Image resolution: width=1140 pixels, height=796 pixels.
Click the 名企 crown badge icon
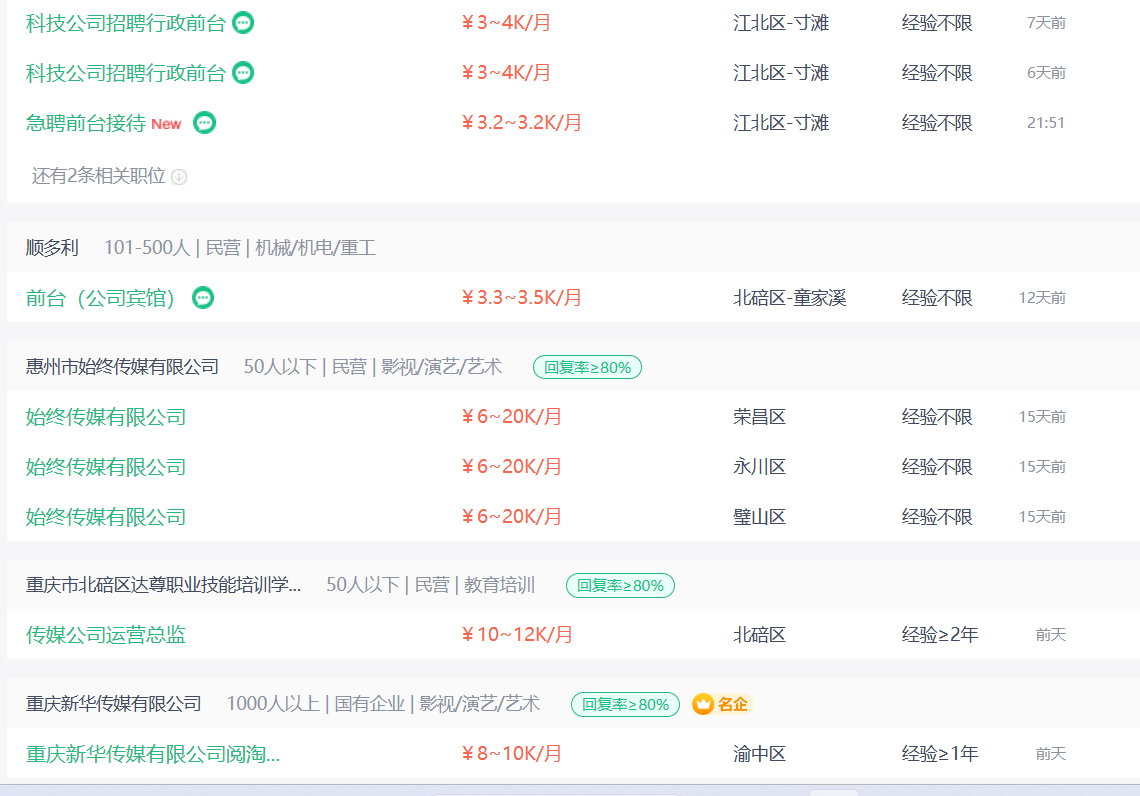click(702, 704)
